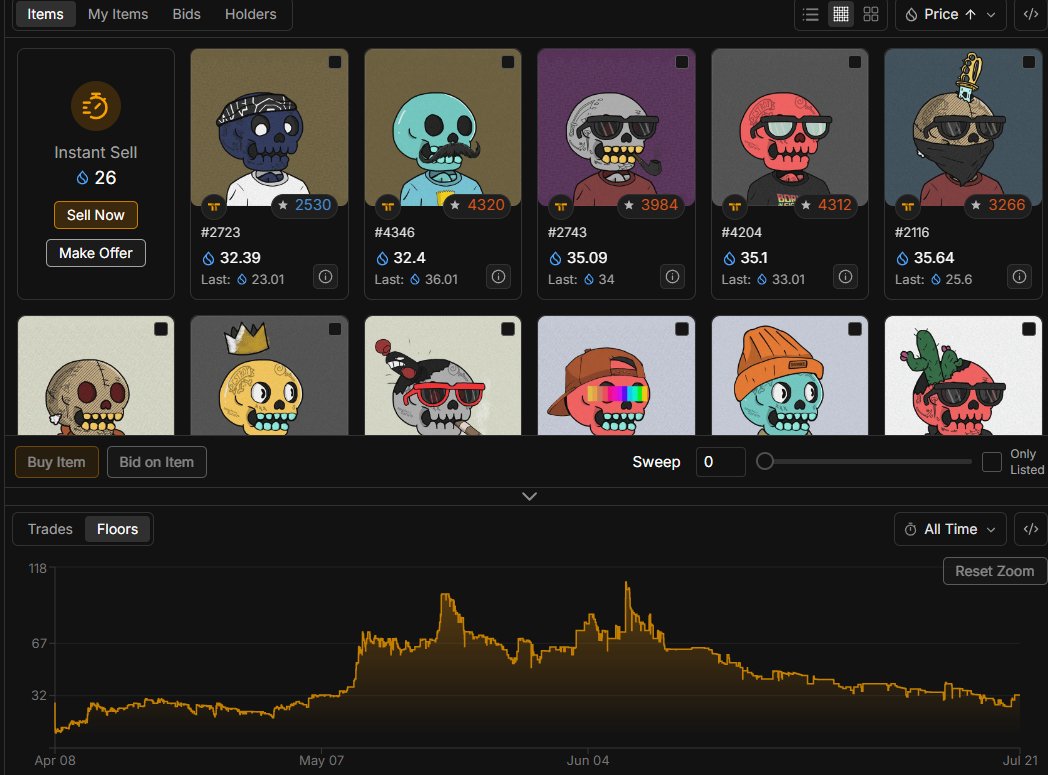Viewport: 1048px width, 775px height.
Task: Click Bid on Item button
Action: click(x=156, y=462)
